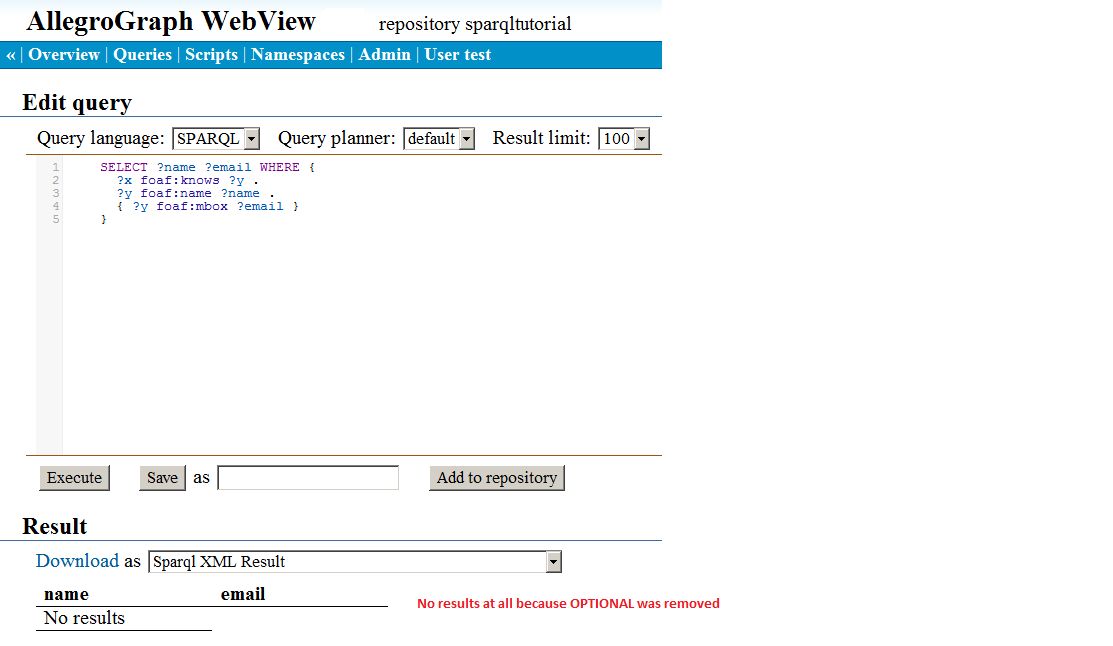Go to the Overview section
This screenshot has height=646, width=1113.
(x=64, y=55)
